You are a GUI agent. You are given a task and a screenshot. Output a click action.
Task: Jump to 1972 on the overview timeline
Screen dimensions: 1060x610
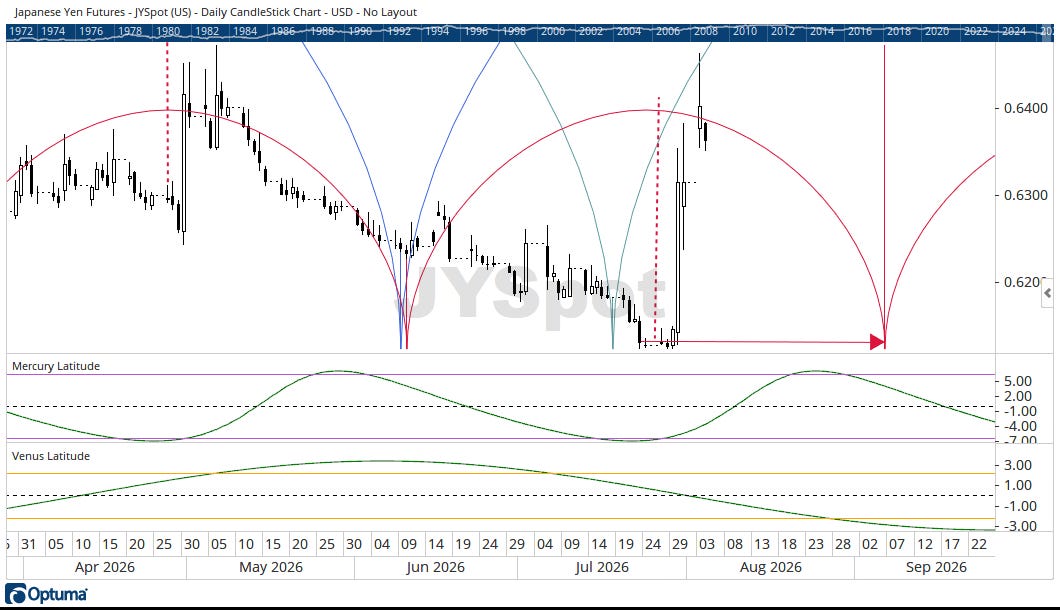pos(21,31)
